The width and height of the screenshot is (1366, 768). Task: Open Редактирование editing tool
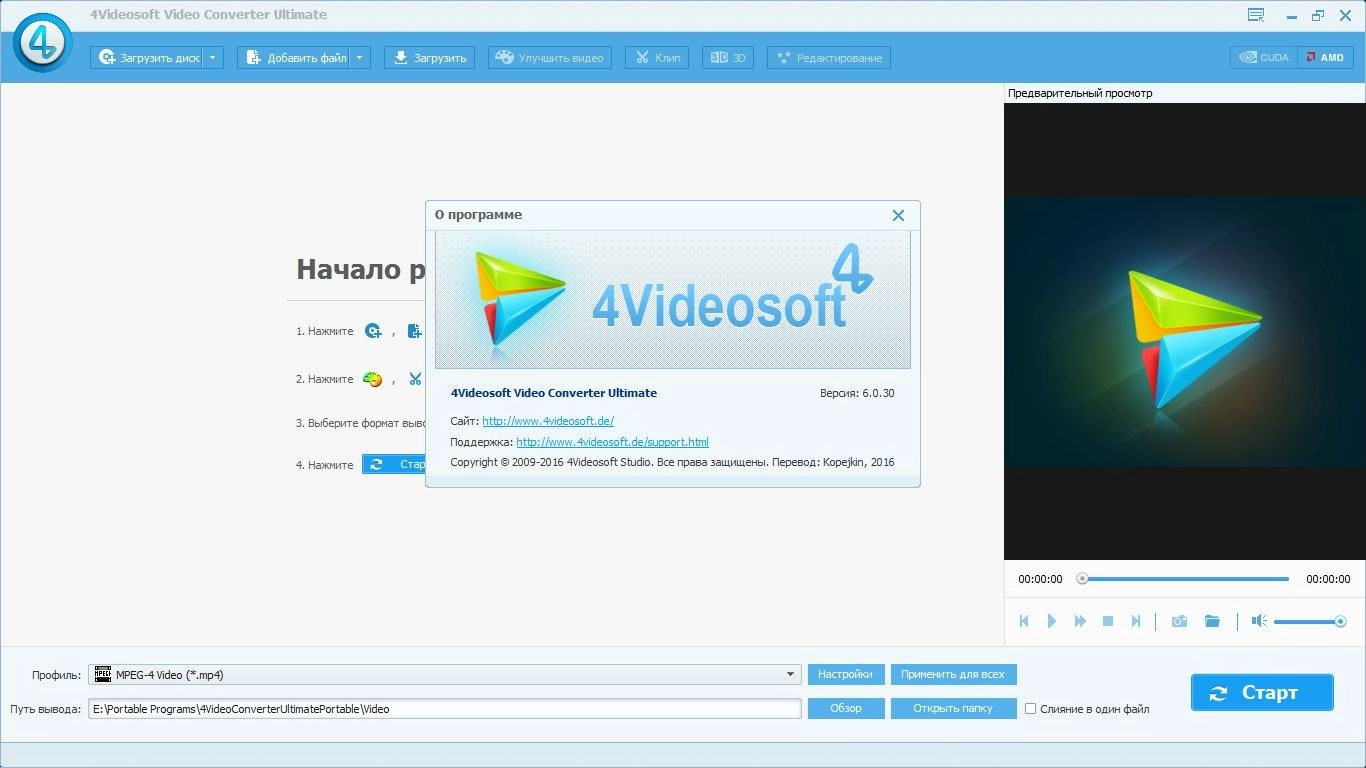828,58
